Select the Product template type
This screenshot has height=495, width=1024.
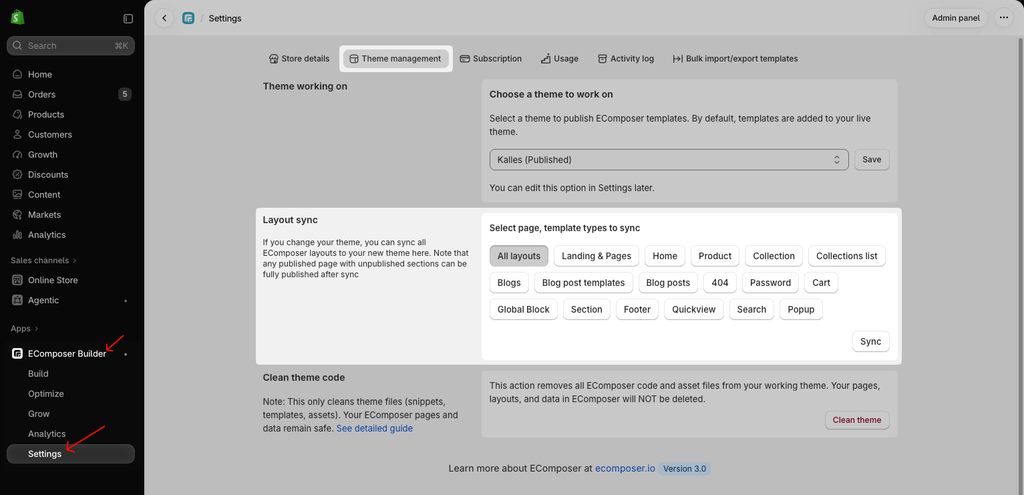pos(714,256)
